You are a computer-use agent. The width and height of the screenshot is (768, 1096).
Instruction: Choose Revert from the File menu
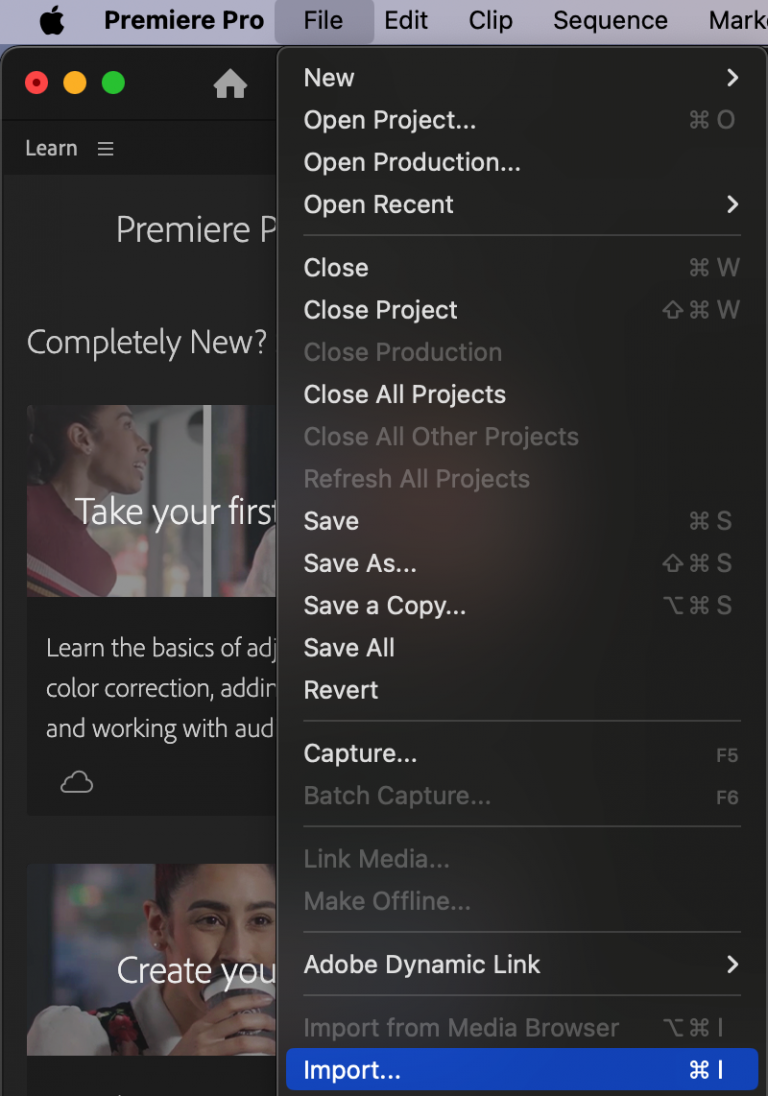[340, 689]
